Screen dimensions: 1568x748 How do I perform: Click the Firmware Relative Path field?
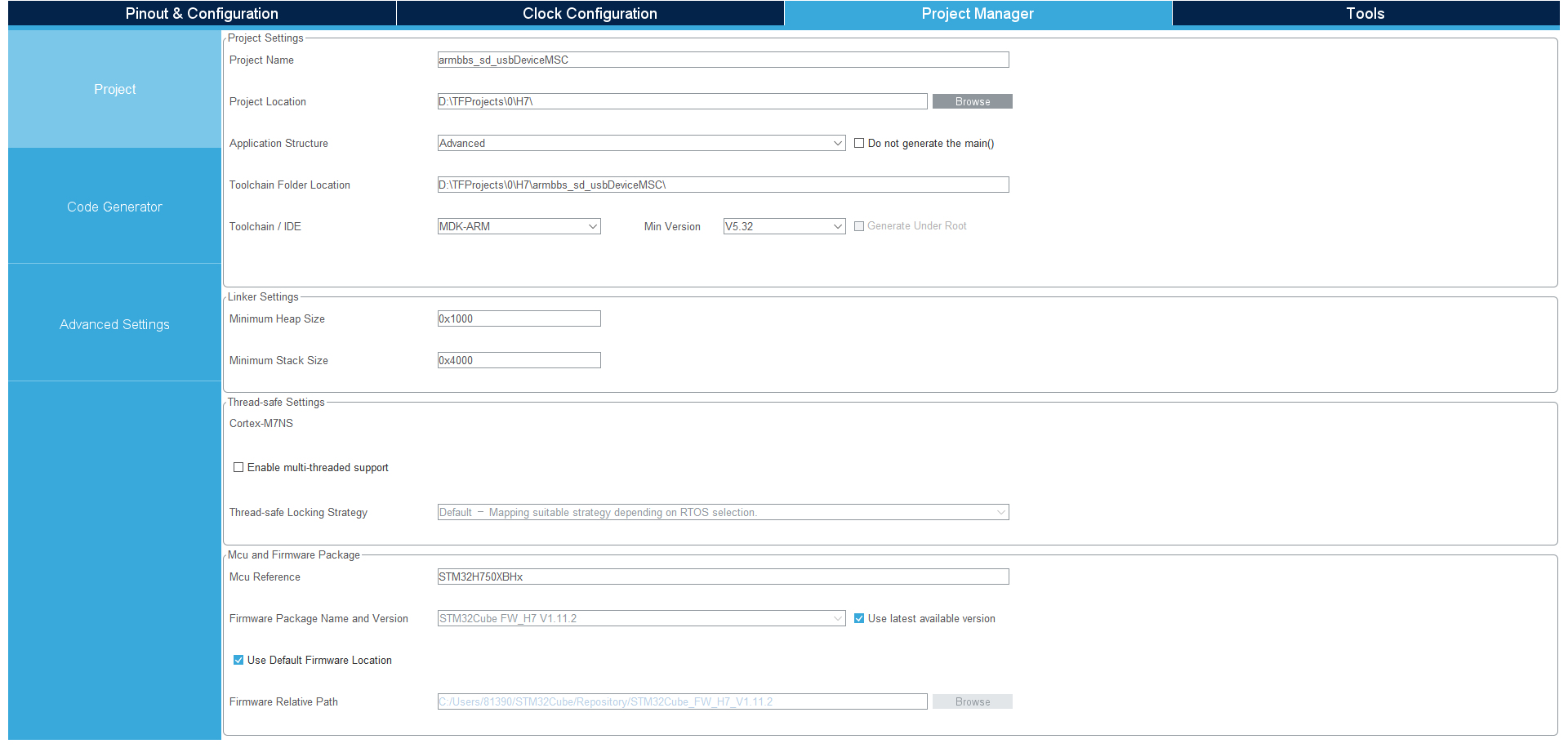tap(682, 701)
